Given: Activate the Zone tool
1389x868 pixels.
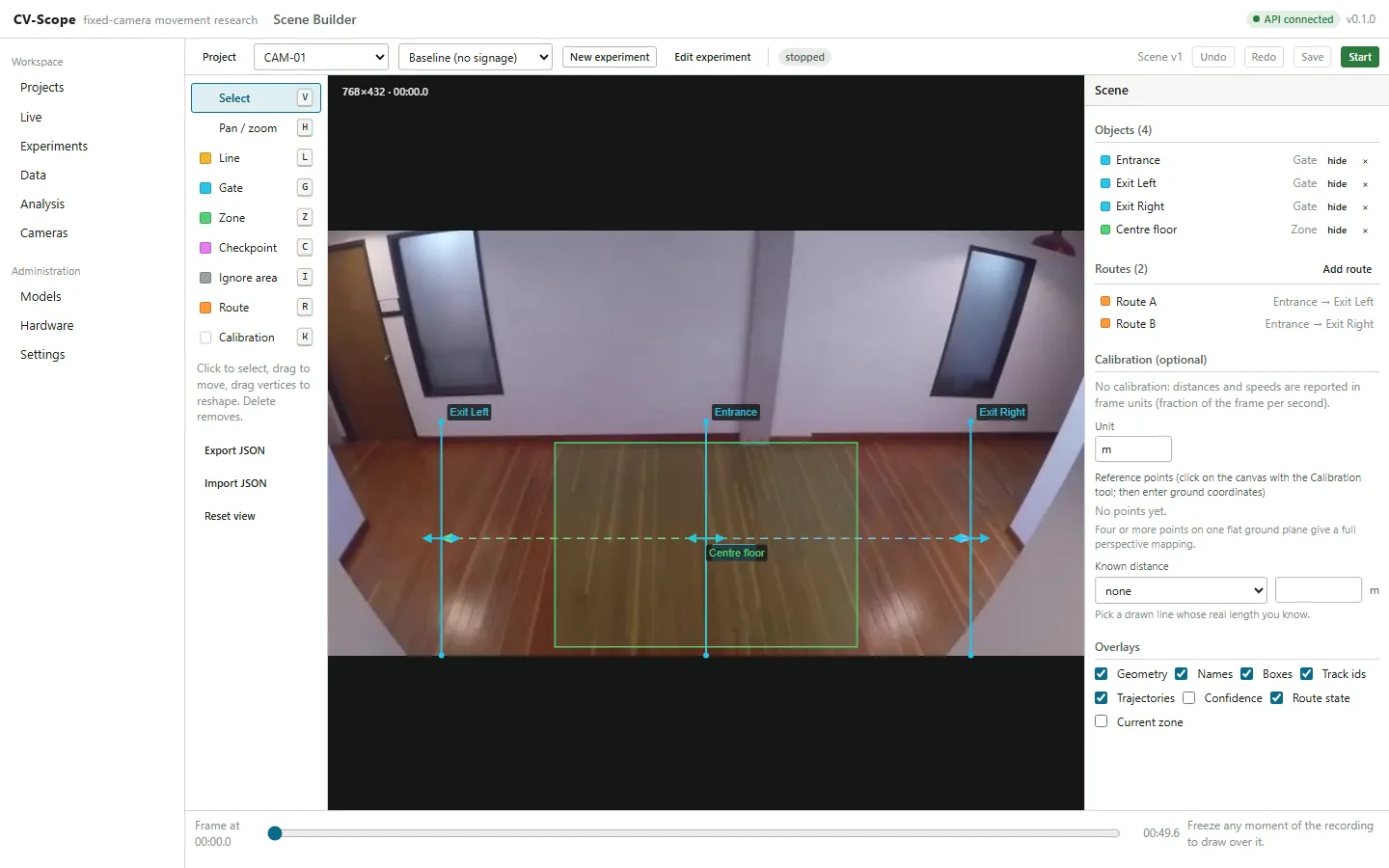Looking at the screenshot, I should pyautogui.click(x=256, y=218).
